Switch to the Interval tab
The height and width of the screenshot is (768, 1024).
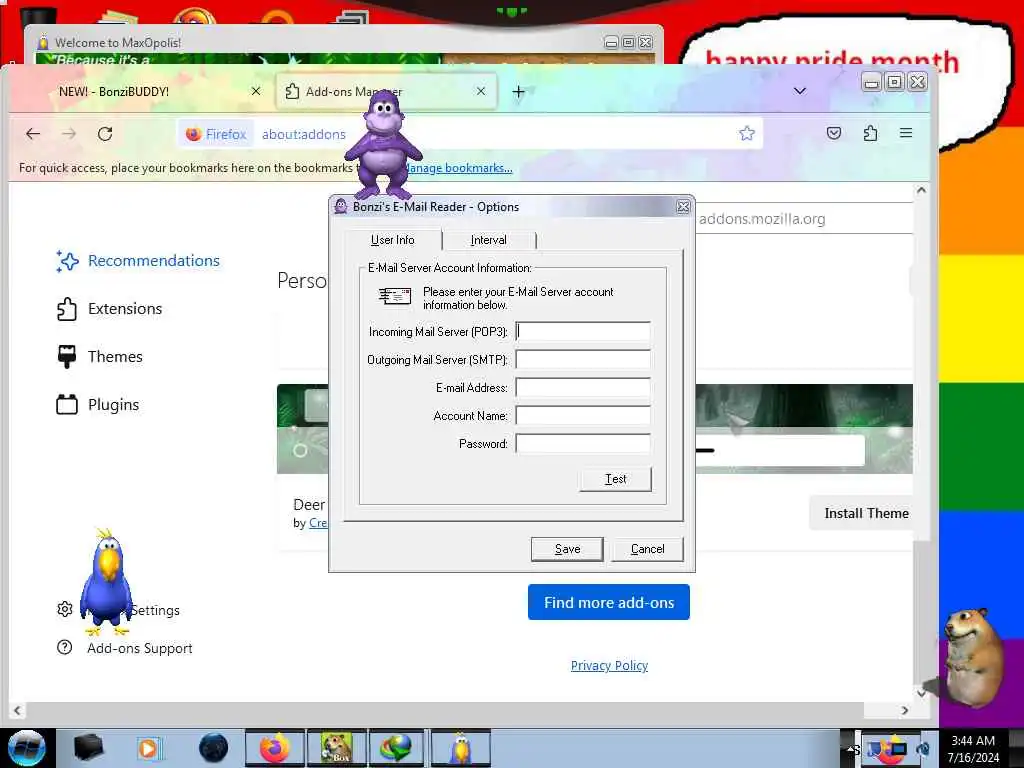(x=488, y=240)
